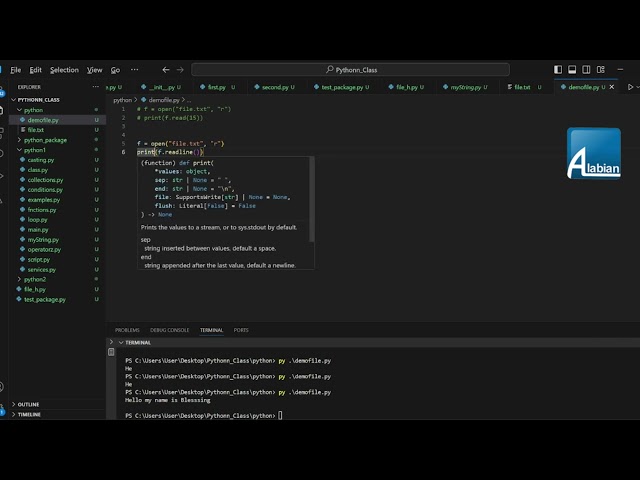Screen dimensions: 640x480
Task: Expand the TIMELINE section
Action: [29, 414]
